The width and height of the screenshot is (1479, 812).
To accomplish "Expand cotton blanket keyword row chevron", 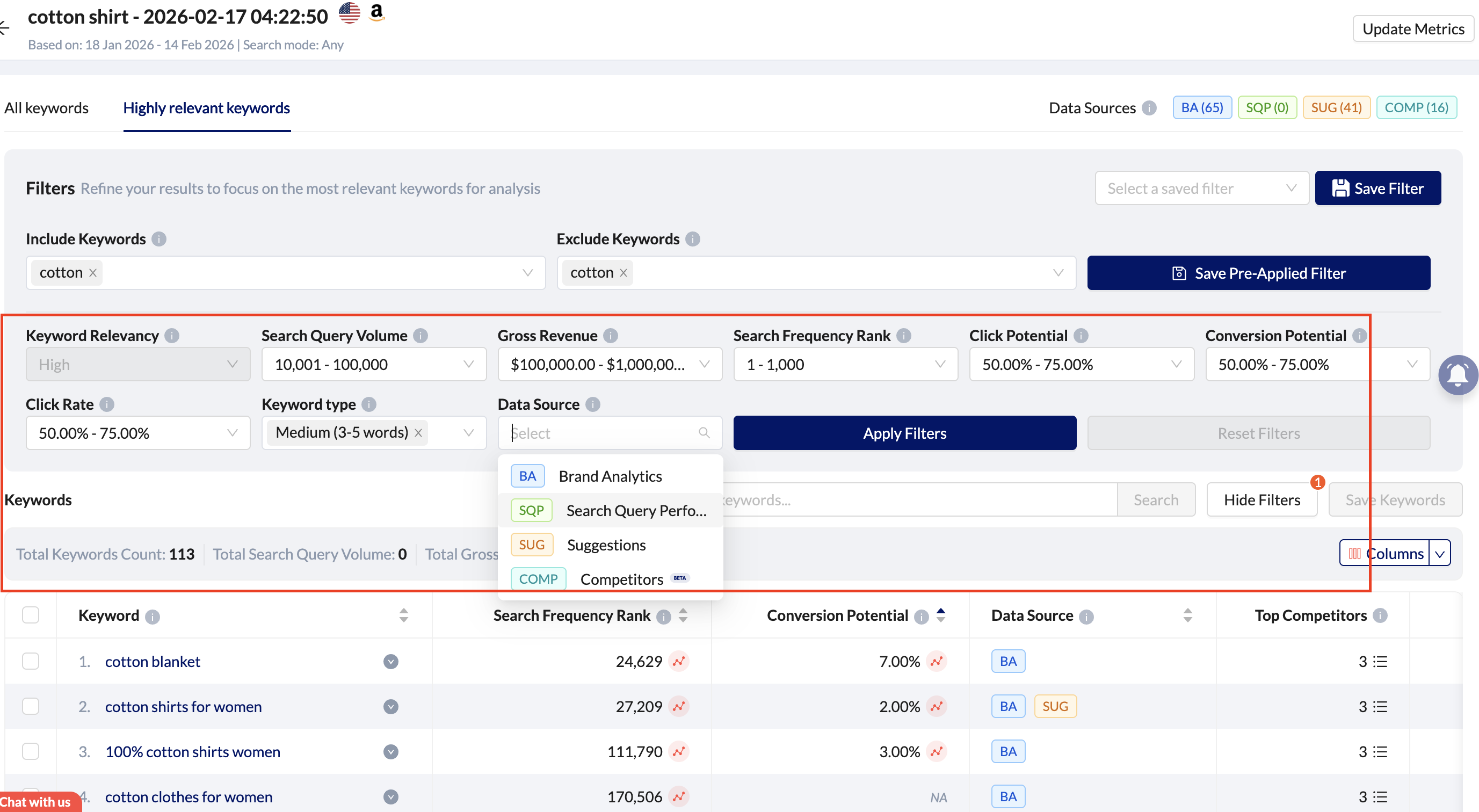I will [390, 662].
